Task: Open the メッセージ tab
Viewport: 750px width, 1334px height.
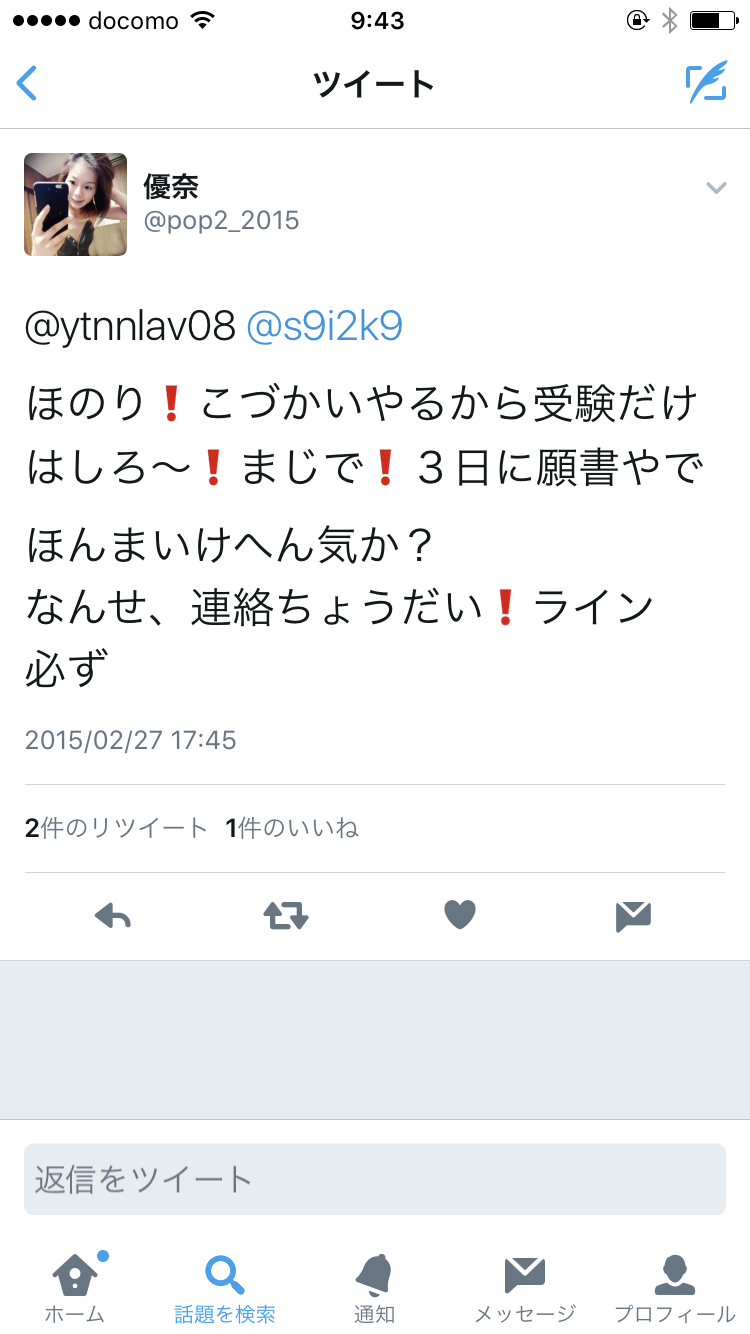Action: (x=525, y=1288)
